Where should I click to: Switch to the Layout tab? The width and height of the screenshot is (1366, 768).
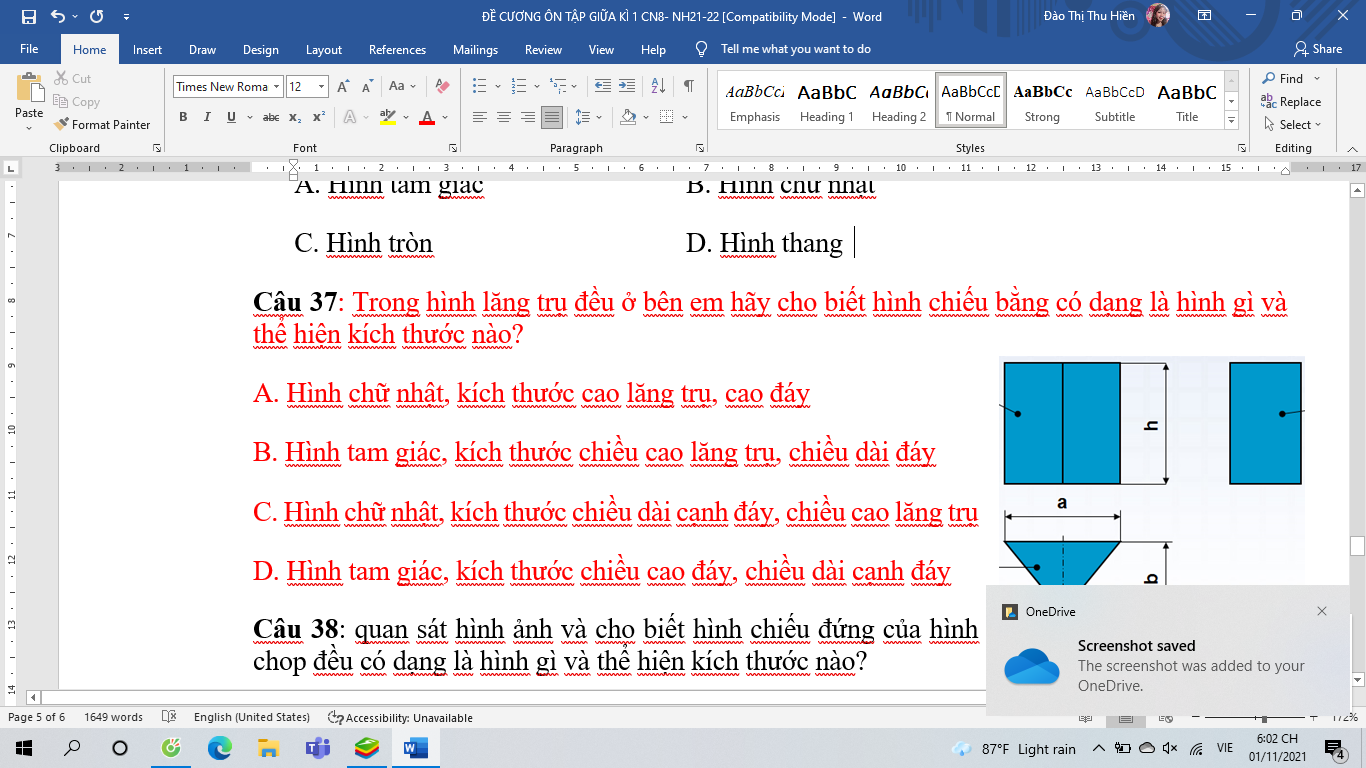click(324, 50)
